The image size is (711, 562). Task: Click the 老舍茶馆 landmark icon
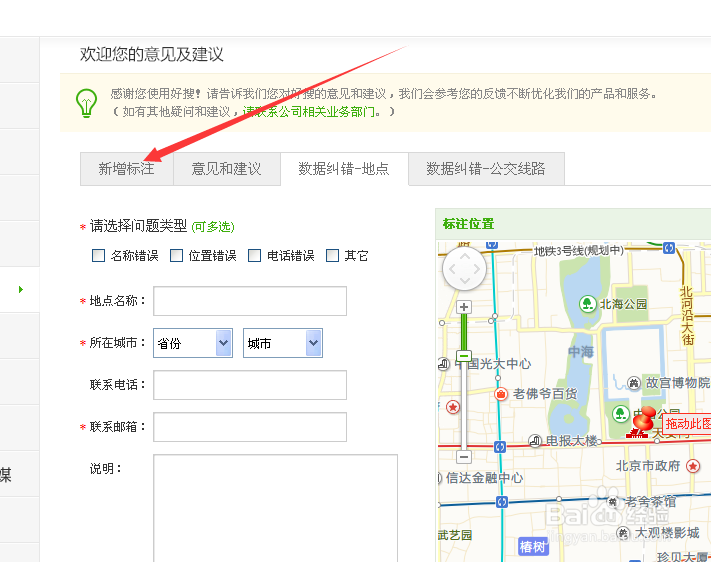tap(613, 502)
